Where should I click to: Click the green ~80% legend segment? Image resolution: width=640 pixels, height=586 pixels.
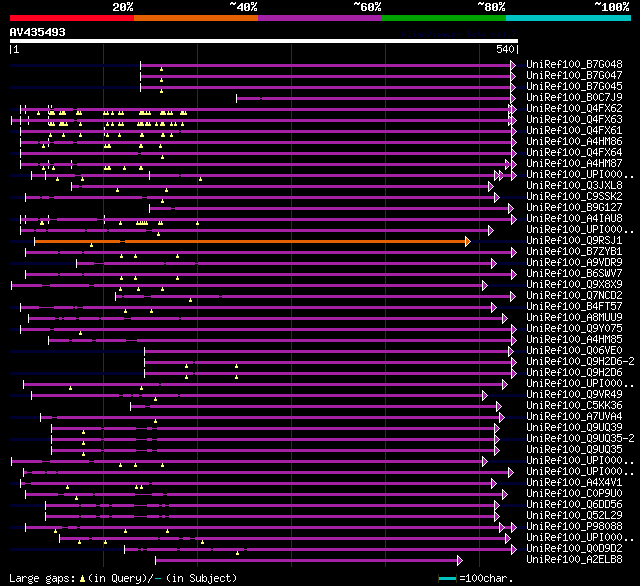pyautogui.click(x=444, y=18)
